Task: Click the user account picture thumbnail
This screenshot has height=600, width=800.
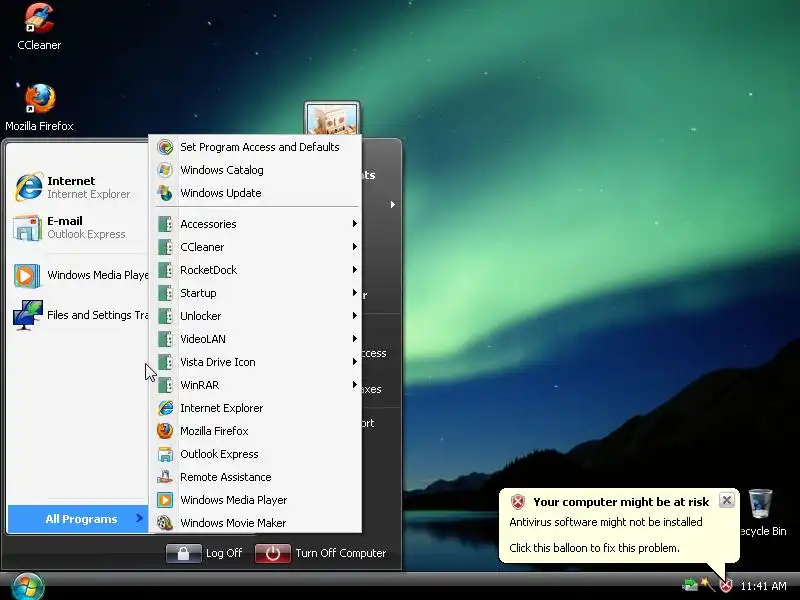Action: (332, 118)
